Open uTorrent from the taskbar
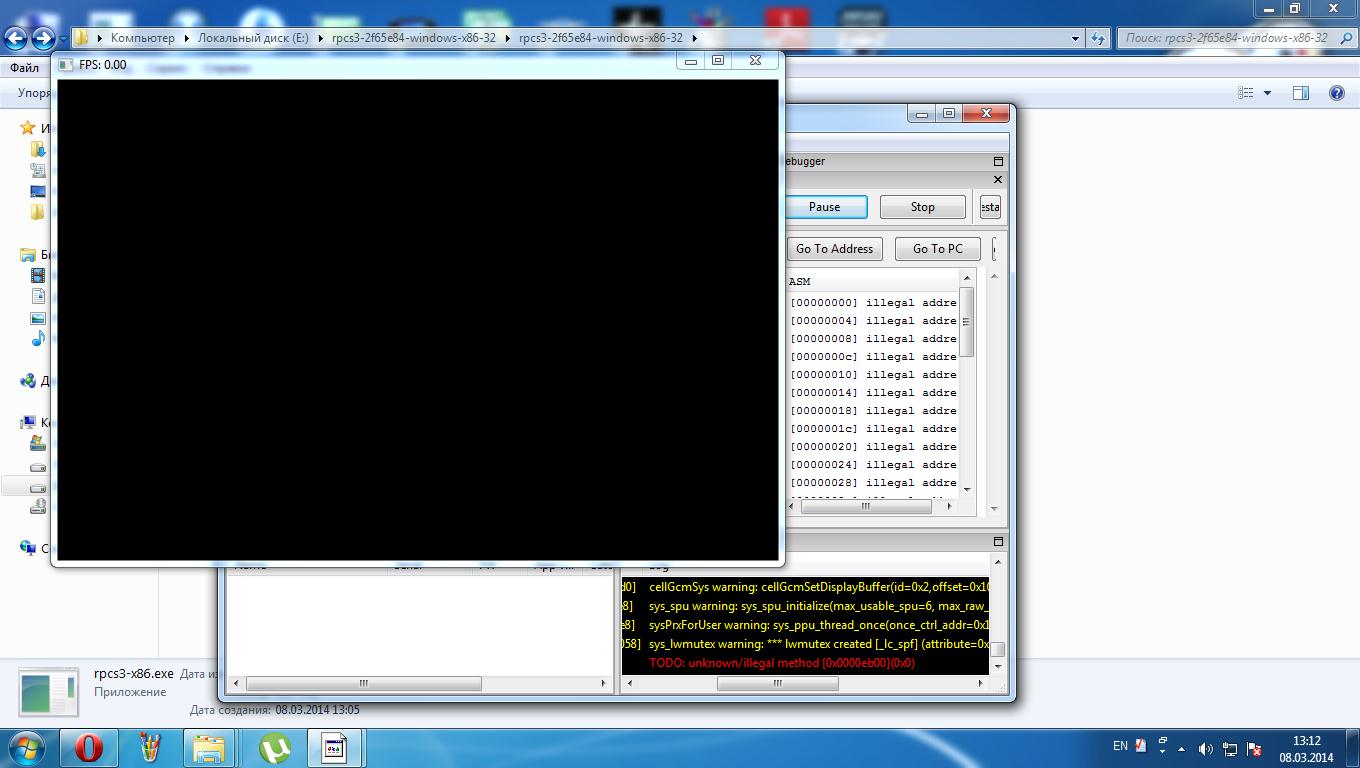This screenshot has width=1360, height=768. [x=274, y=747]
